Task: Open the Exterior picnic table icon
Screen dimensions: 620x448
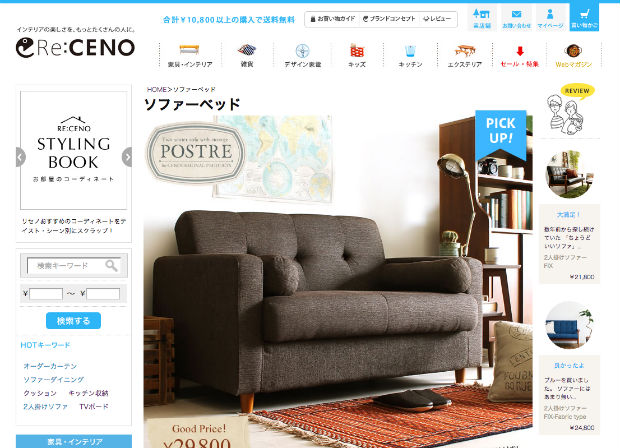Action: coord(465,50)
